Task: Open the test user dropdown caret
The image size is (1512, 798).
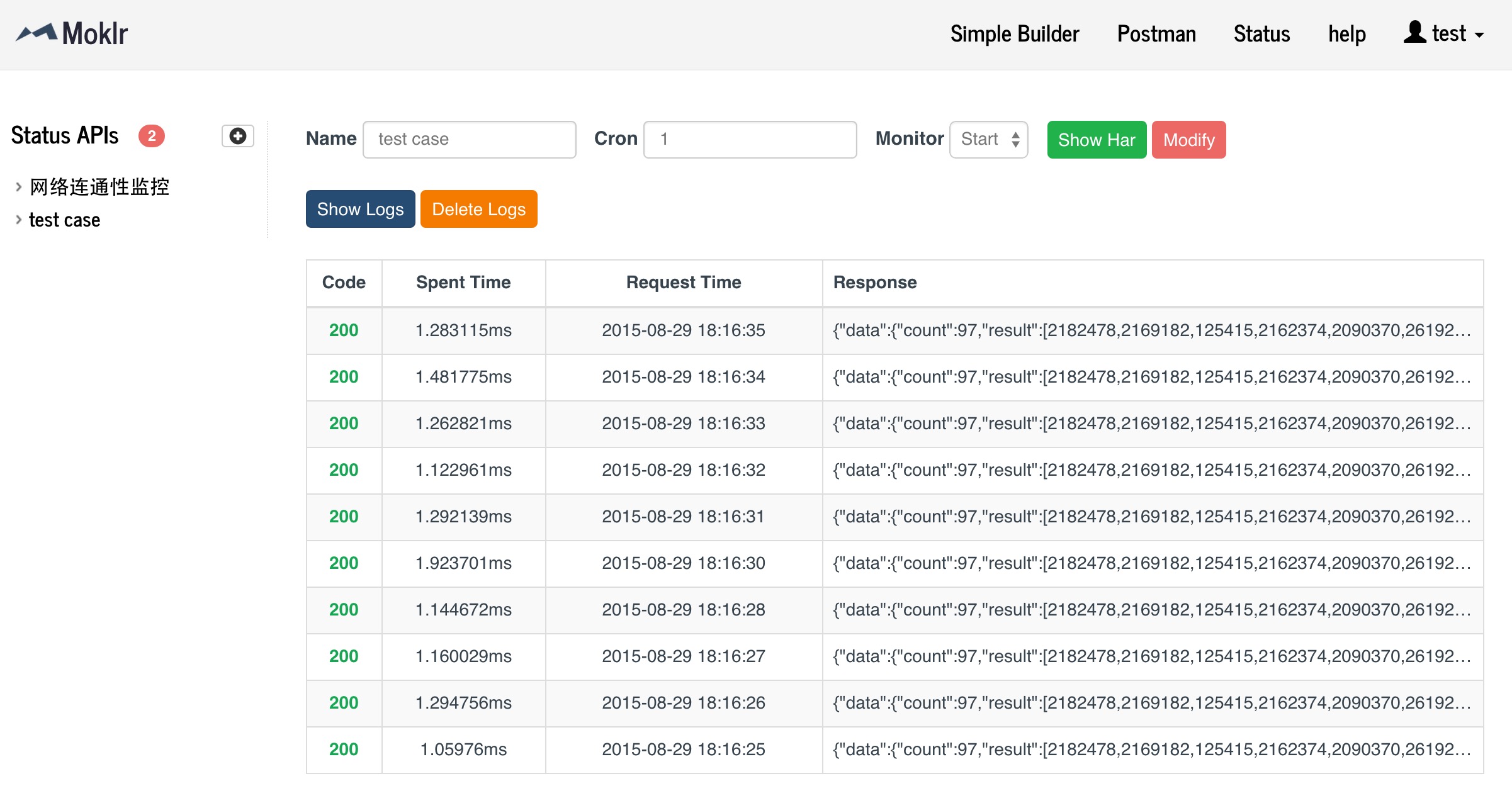Action: (1479, 35)
